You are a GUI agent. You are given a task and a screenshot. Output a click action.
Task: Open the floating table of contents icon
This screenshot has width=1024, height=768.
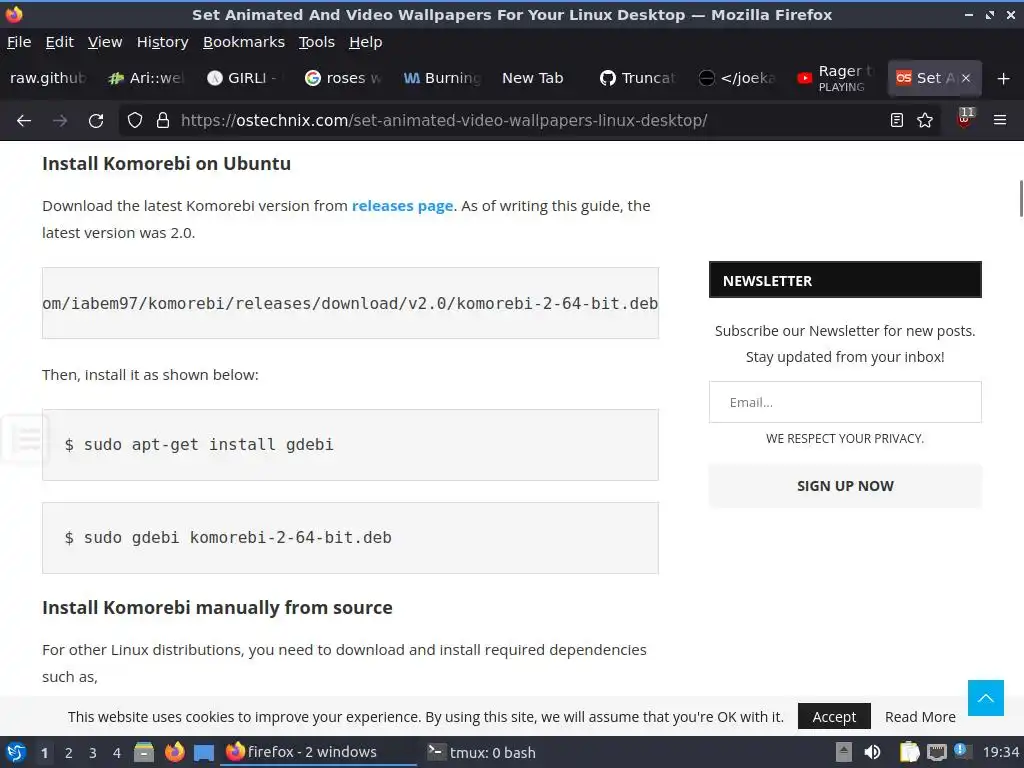[25, 439]
